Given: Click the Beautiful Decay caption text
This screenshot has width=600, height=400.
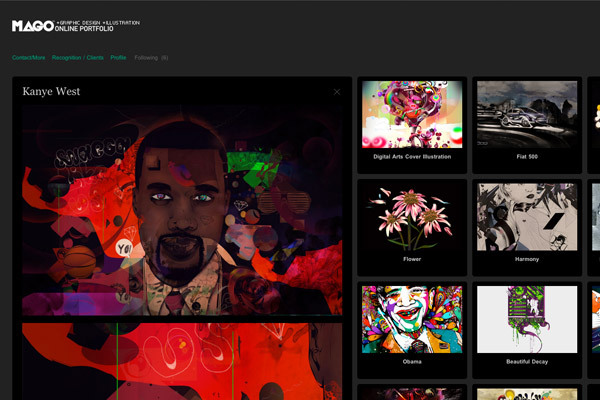Looking at the screenshot, I should [x=527, y=362].
